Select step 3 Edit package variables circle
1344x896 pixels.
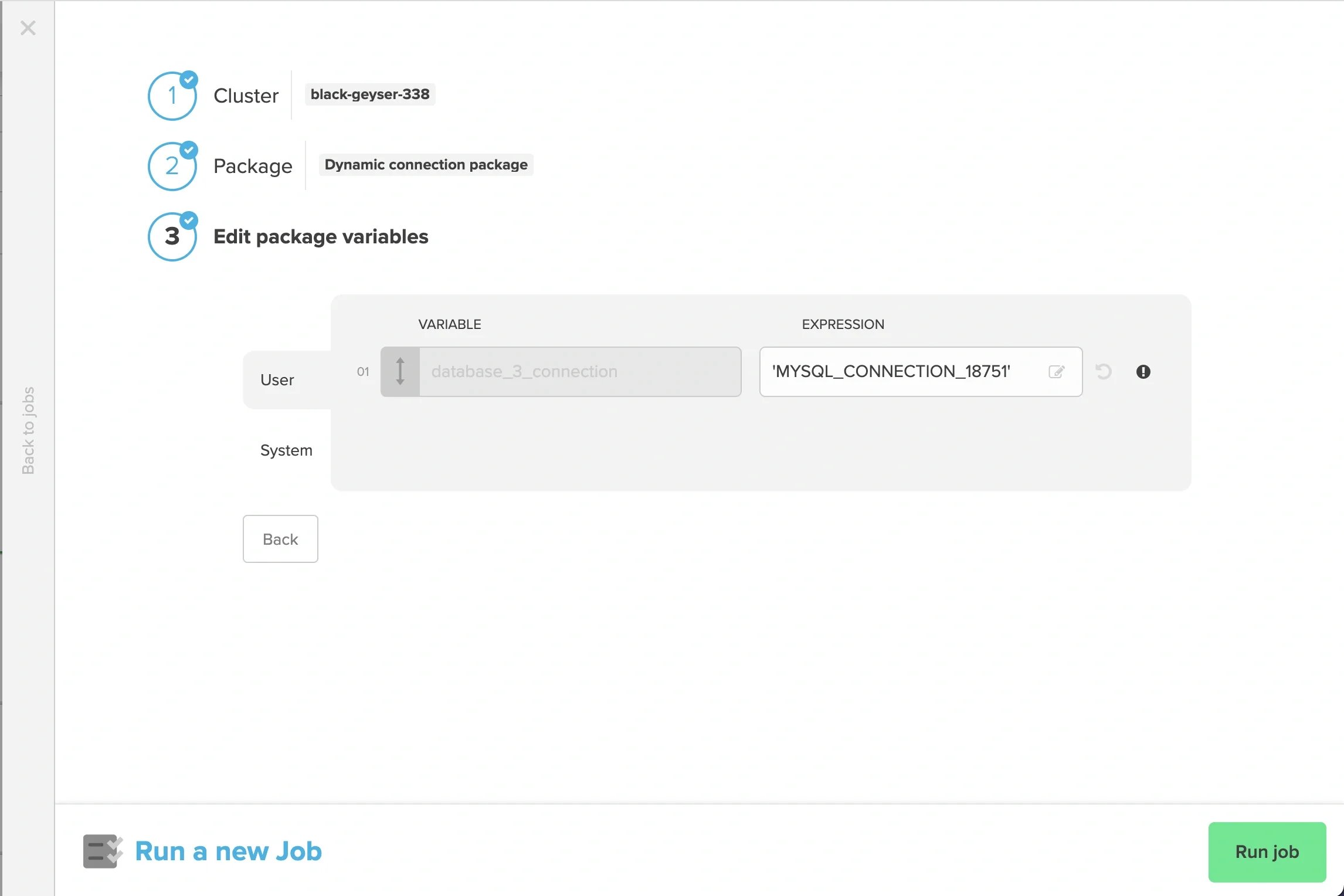(x=172, y=237)
